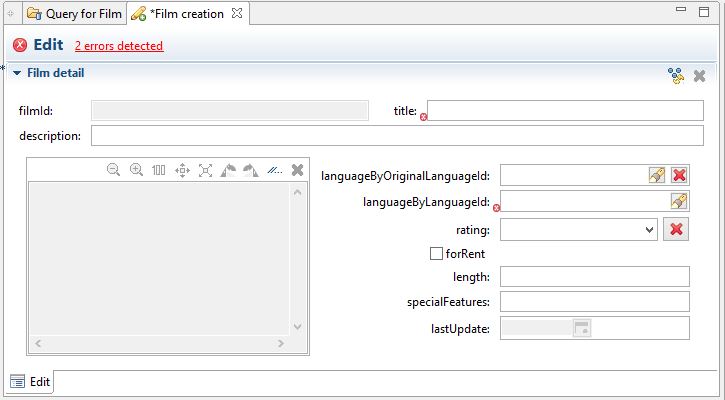Open lookup for languageByLanguageId field
Image resolution: width=725 pixels, height=400 pixels.
pyautogui.click(x=679, y=202)
